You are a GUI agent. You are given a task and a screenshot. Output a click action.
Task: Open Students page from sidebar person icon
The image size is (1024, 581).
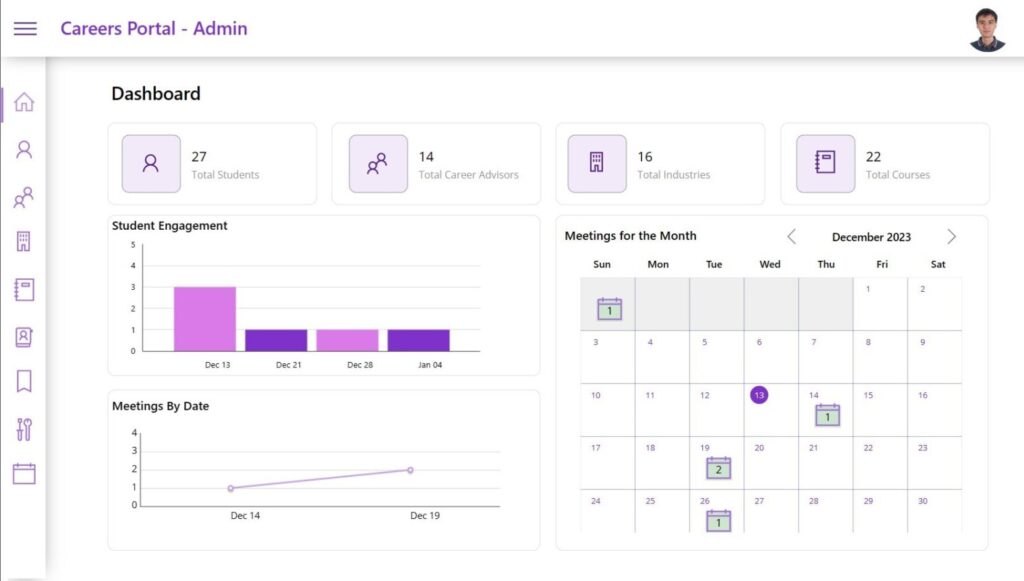(24, 149)
